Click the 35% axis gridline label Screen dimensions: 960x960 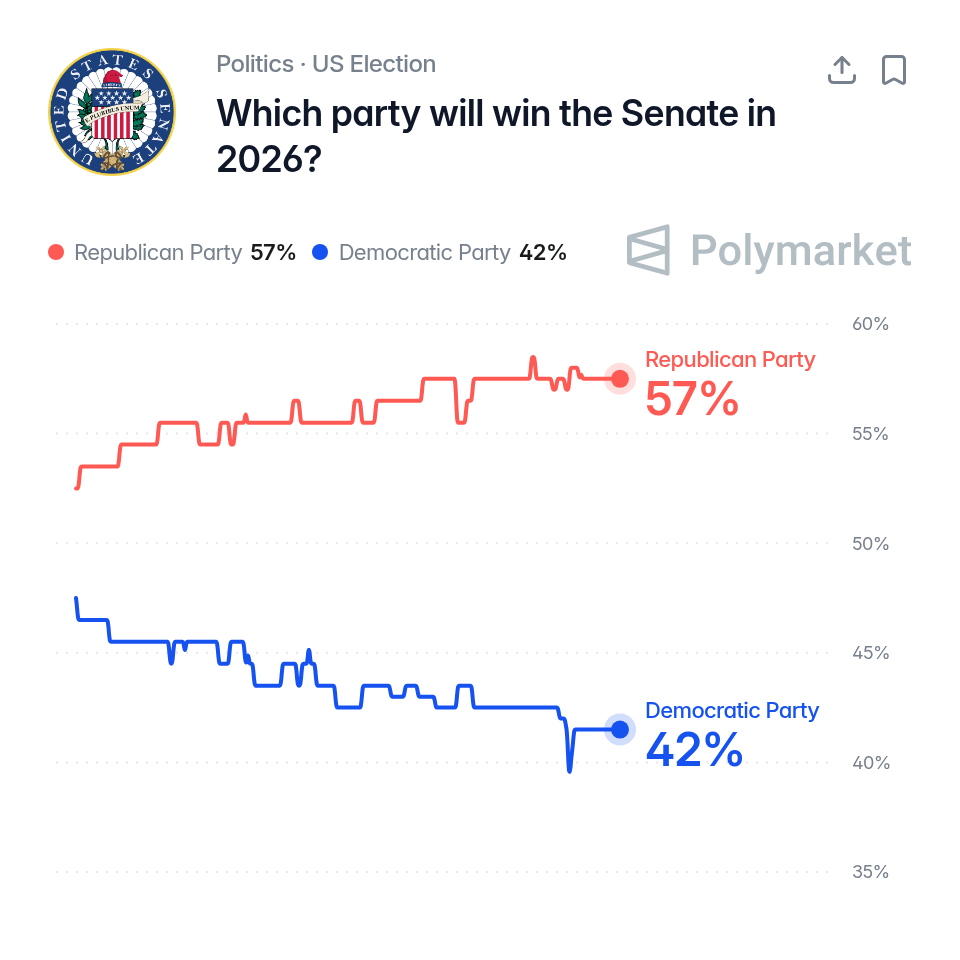pos(871,872)
